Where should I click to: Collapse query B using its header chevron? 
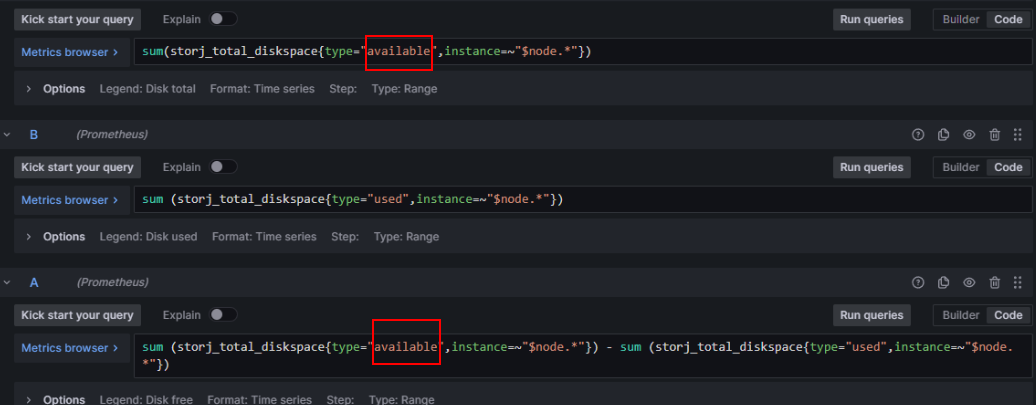pos(8,135)
